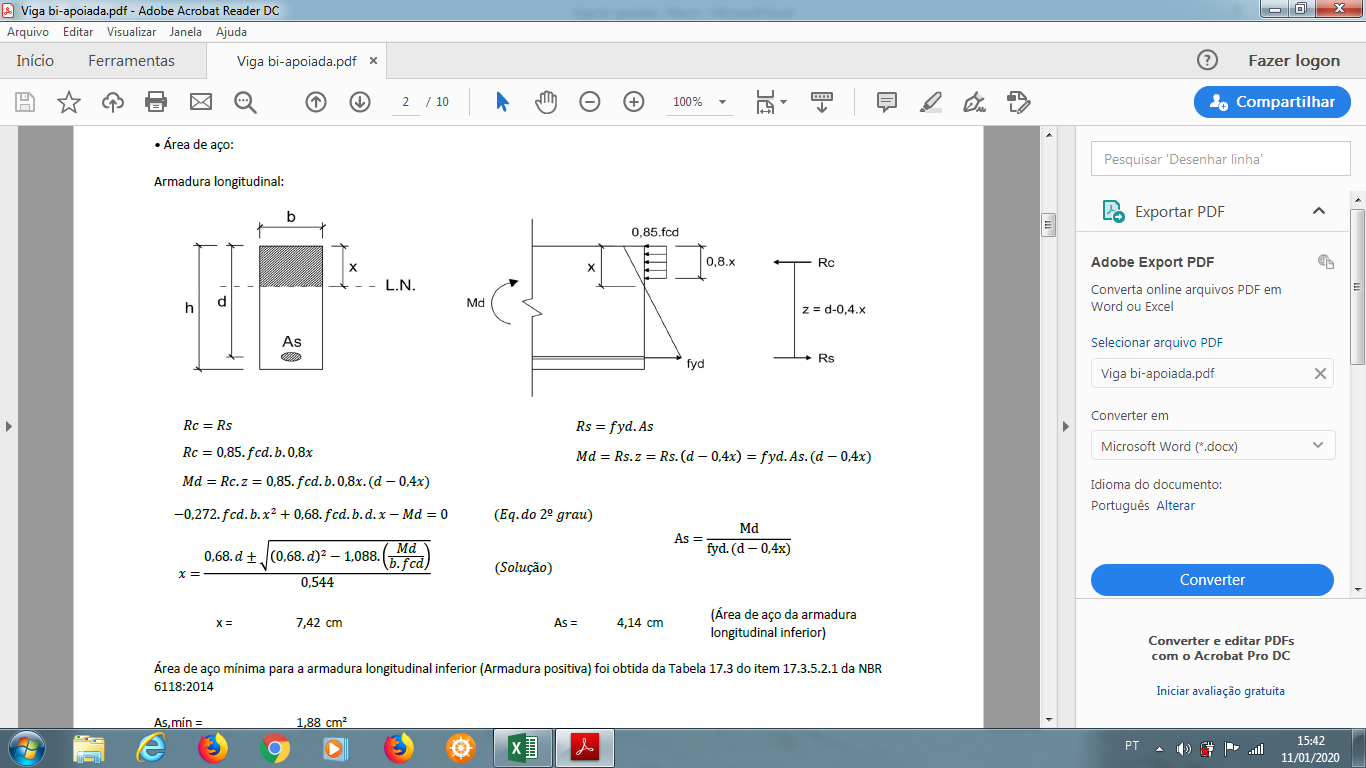Open the Arquivo menu
Screen dimensions: 1366x768
point(28,32)
